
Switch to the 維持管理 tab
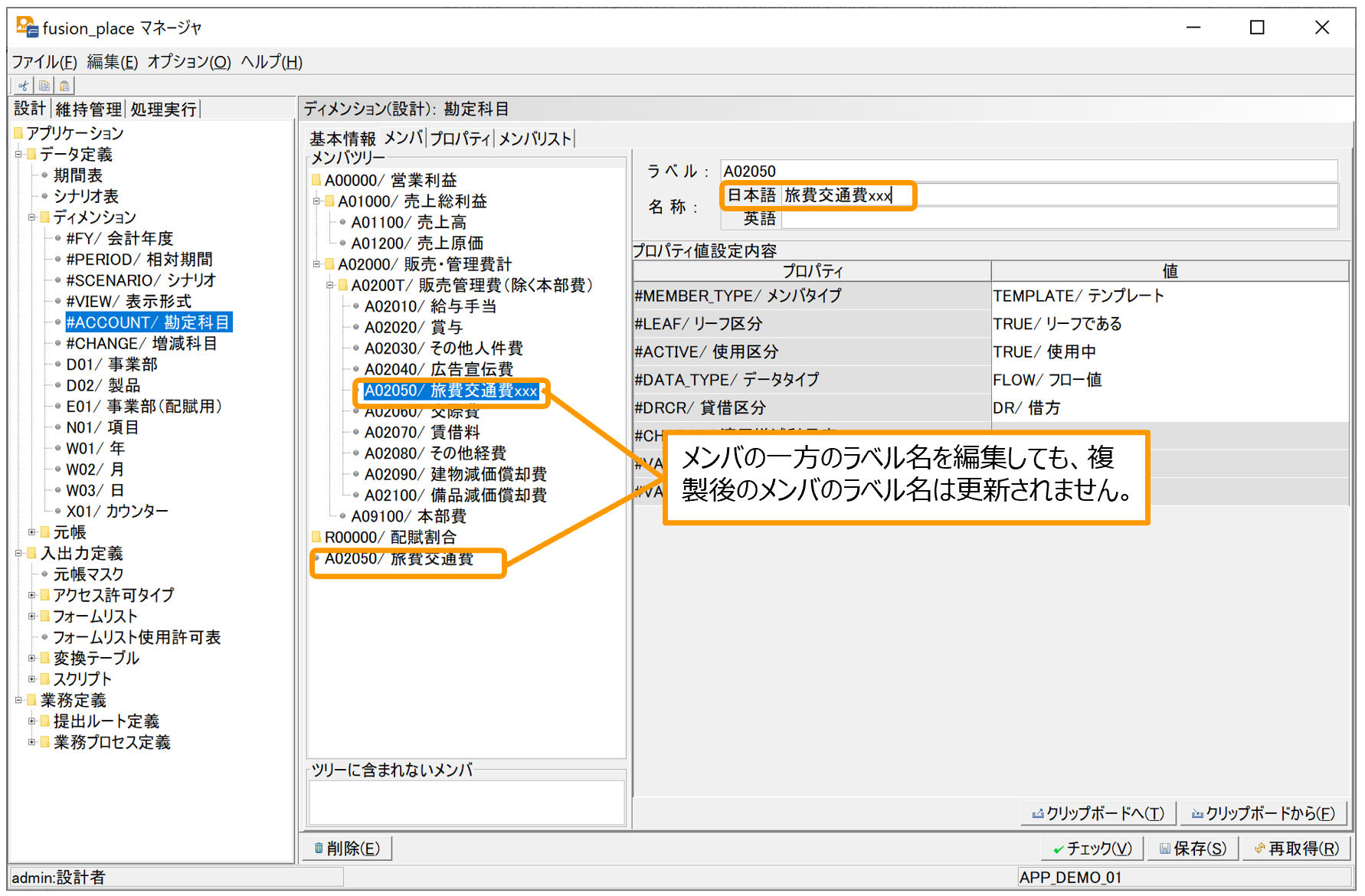tap(89, 110)
